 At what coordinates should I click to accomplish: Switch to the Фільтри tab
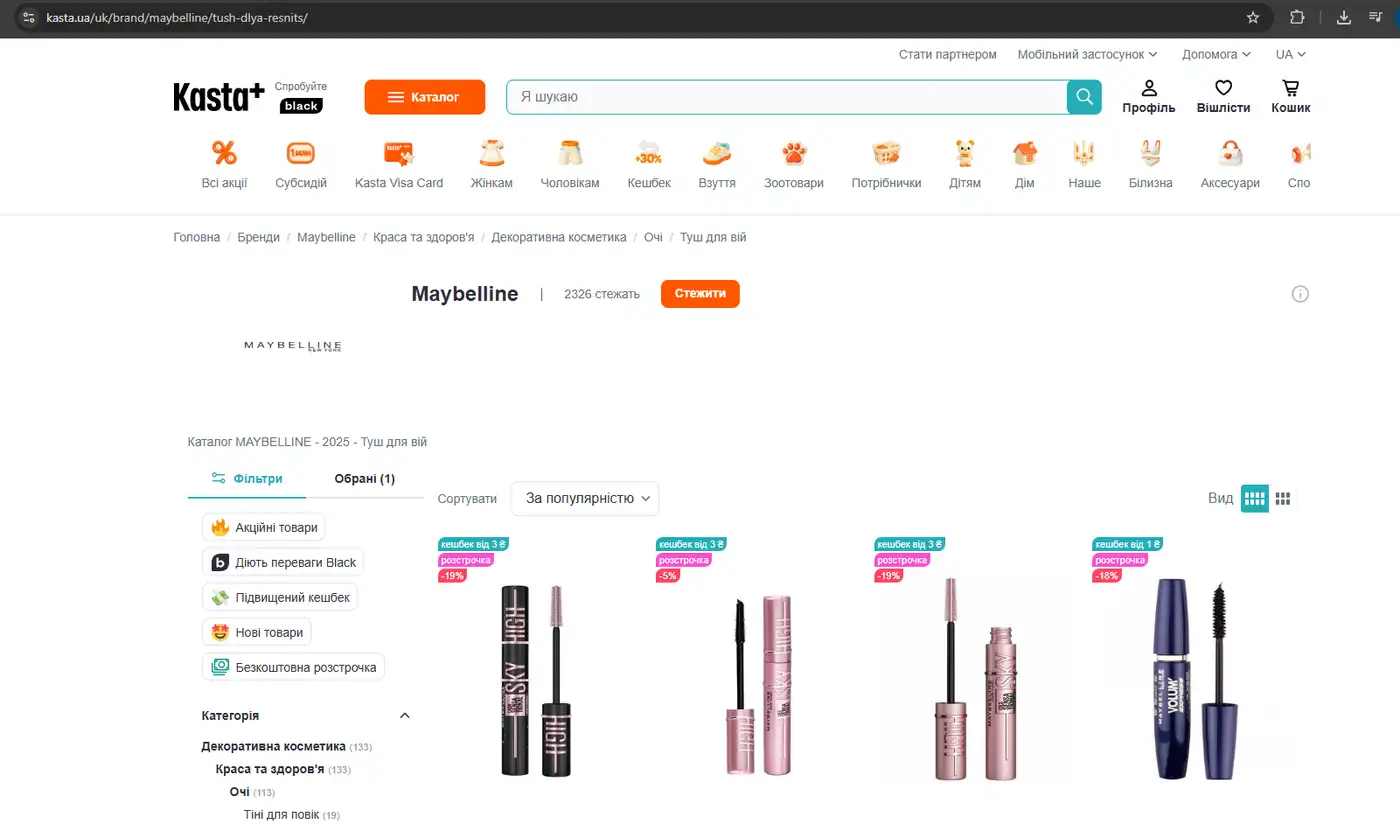coord(247,479)
